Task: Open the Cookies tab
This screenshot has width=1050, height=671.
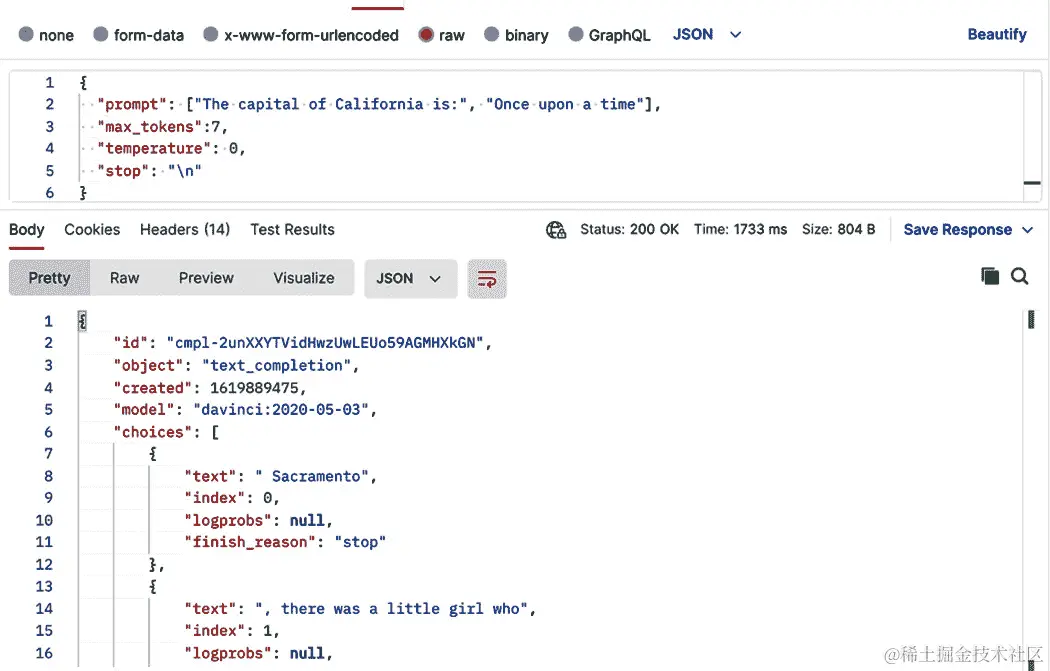Action: (92, 230)
